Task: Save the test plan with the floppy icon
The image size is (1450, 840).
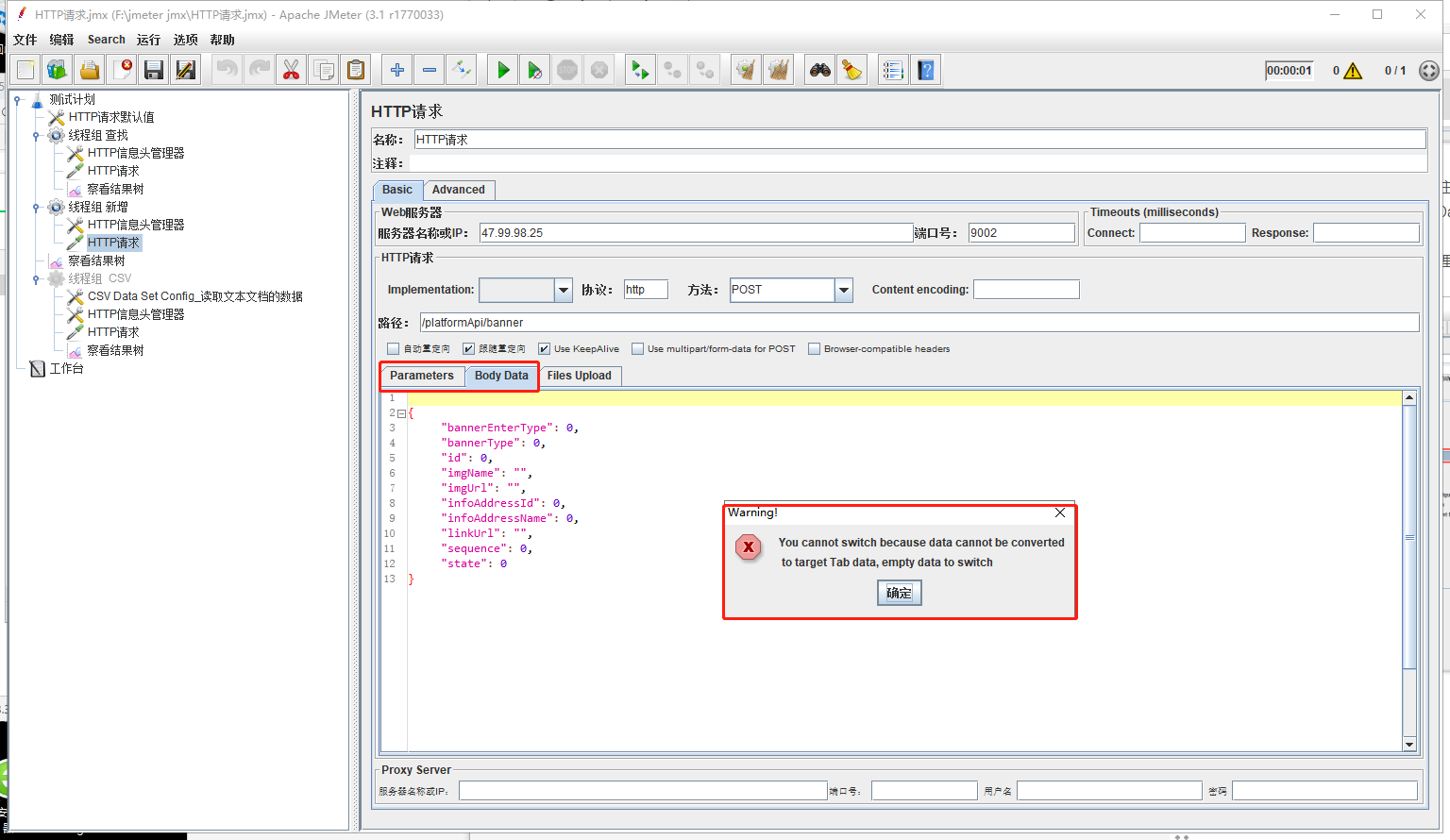Action: 154,70
